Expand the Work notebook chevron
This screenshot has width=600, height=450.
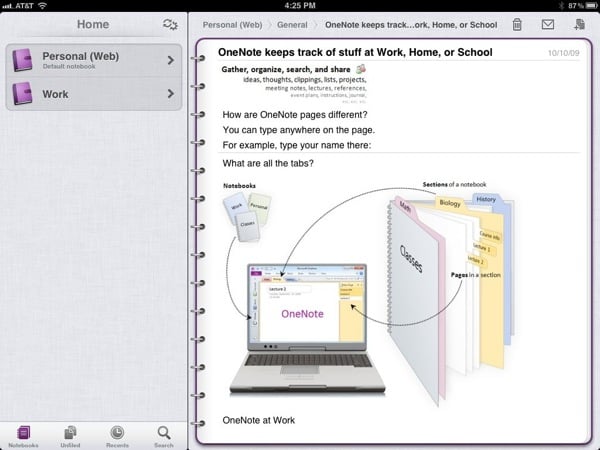[x=171, y=94]
